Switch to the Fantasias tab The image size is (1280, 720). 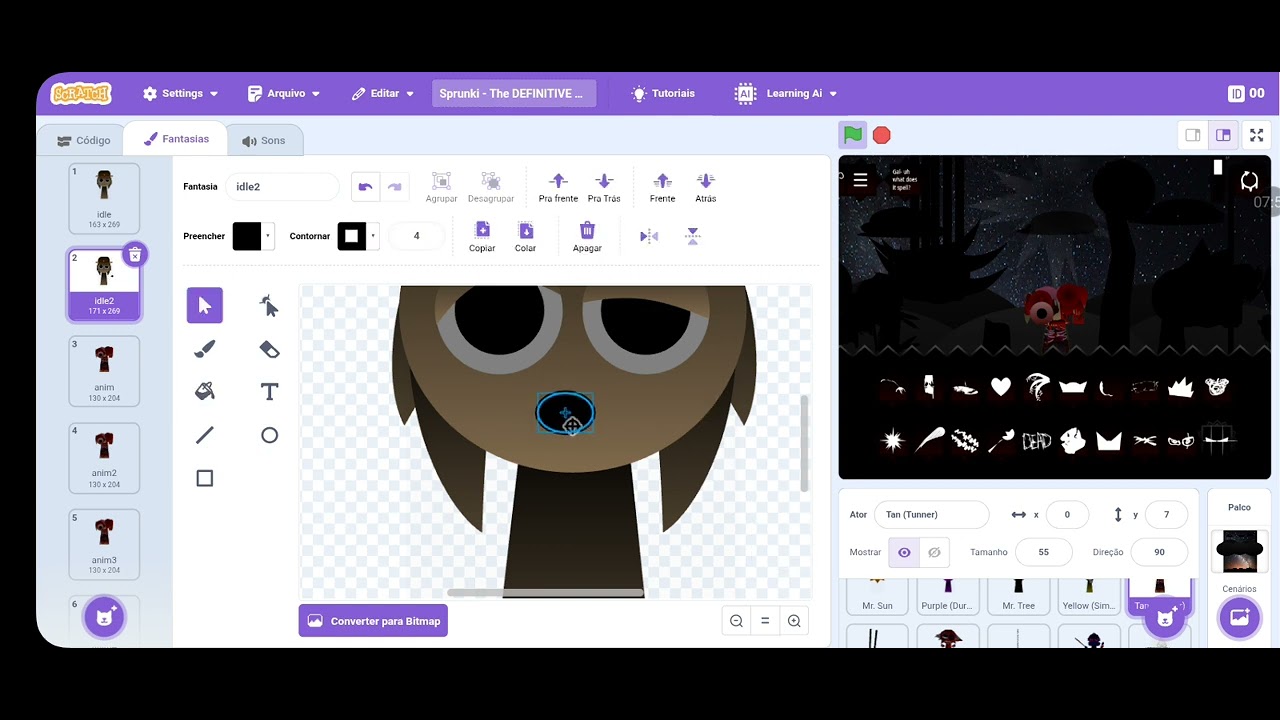click(x=176, y=139)
